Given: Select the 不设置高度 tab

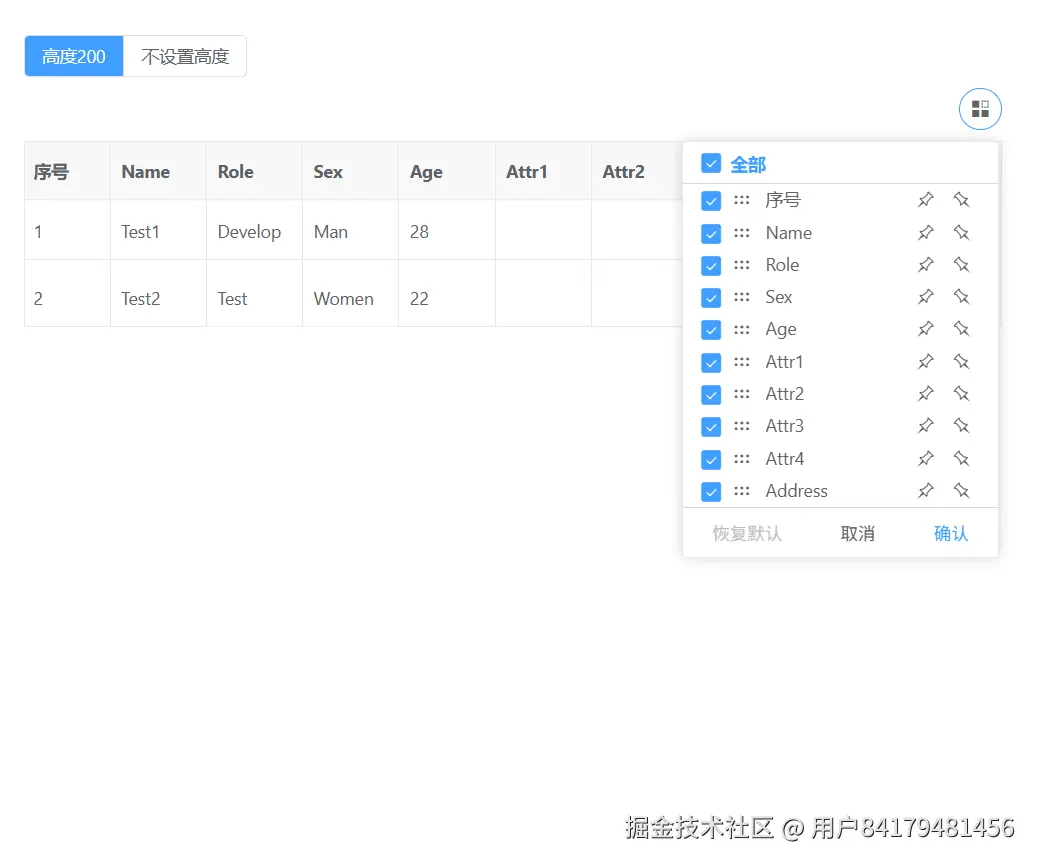Looking at the screenshot, I should click(x=185, y=56).
